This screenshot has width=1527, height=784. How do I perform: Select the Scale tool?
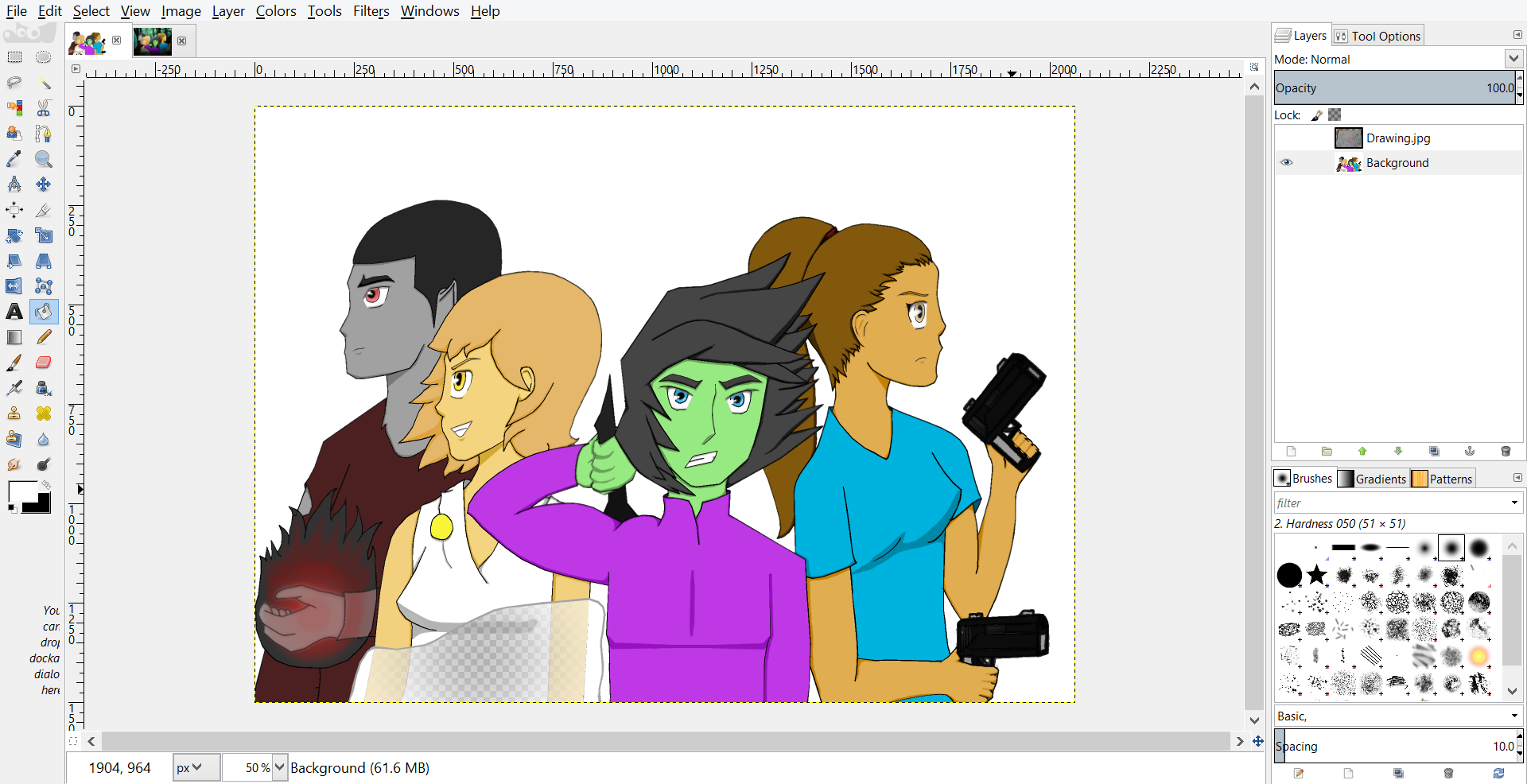(x=43, y=235)
